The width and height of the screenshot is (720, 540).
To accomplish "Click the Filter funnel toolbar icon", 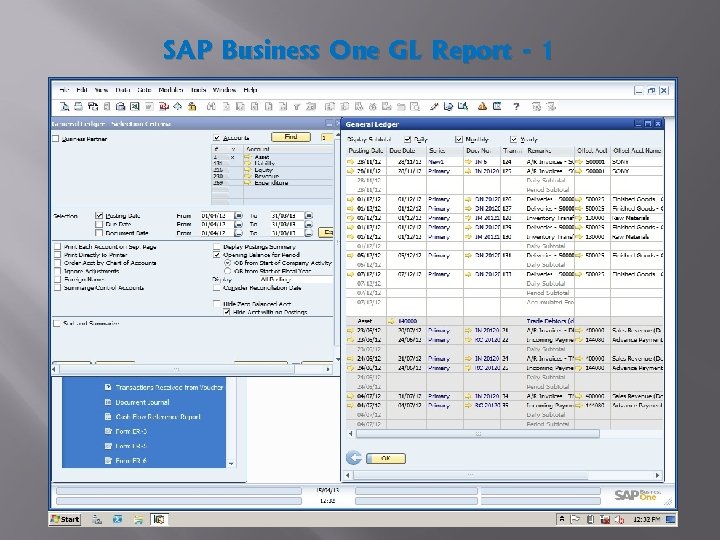I will pyautogui.click(x=297, y=107).
